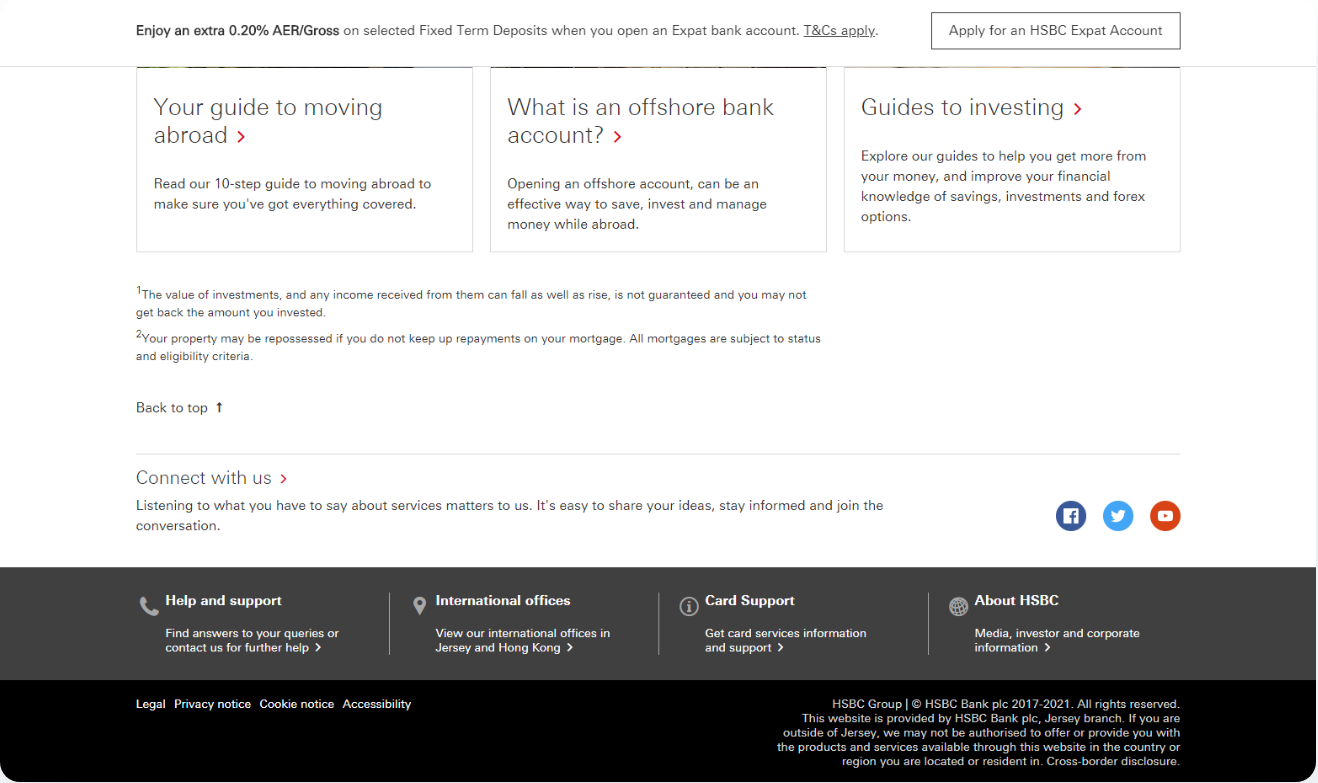The width and height of the screenshot is (1318, 783).
Task: Click 'Read our 10-step guide' description text
Action: pyautogui.click(x=292, y=194)
